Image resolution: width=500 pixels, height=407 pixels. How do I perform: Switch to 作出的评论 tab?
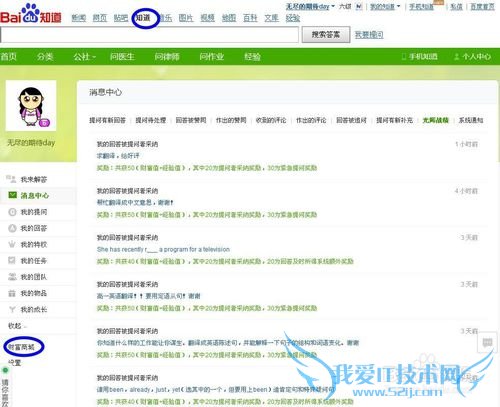pyautogui.click(x=311, y=120)
